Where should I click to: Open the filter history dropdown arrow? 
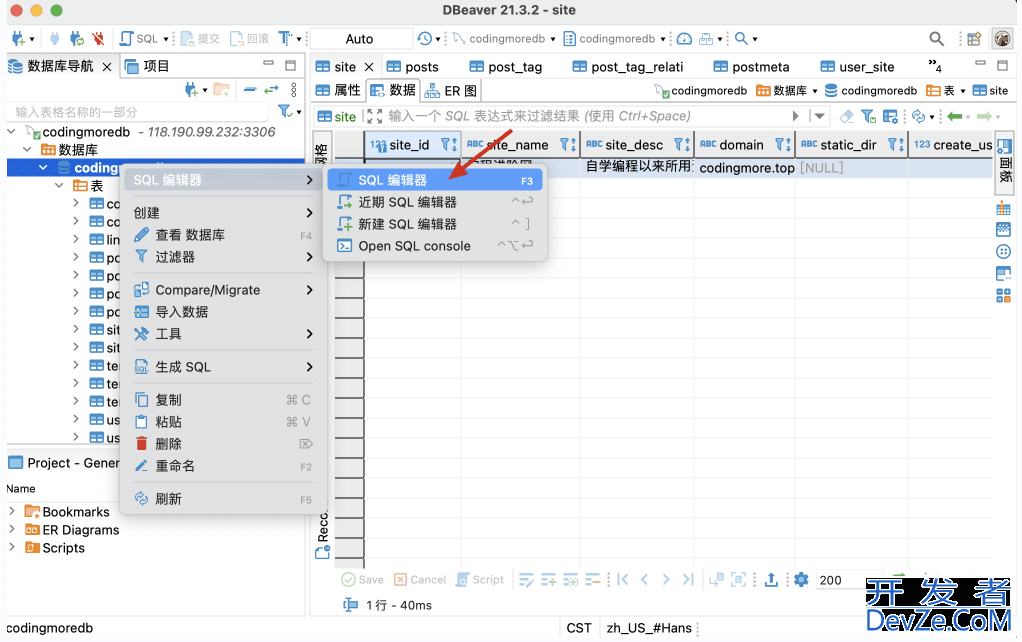(819, 116)
